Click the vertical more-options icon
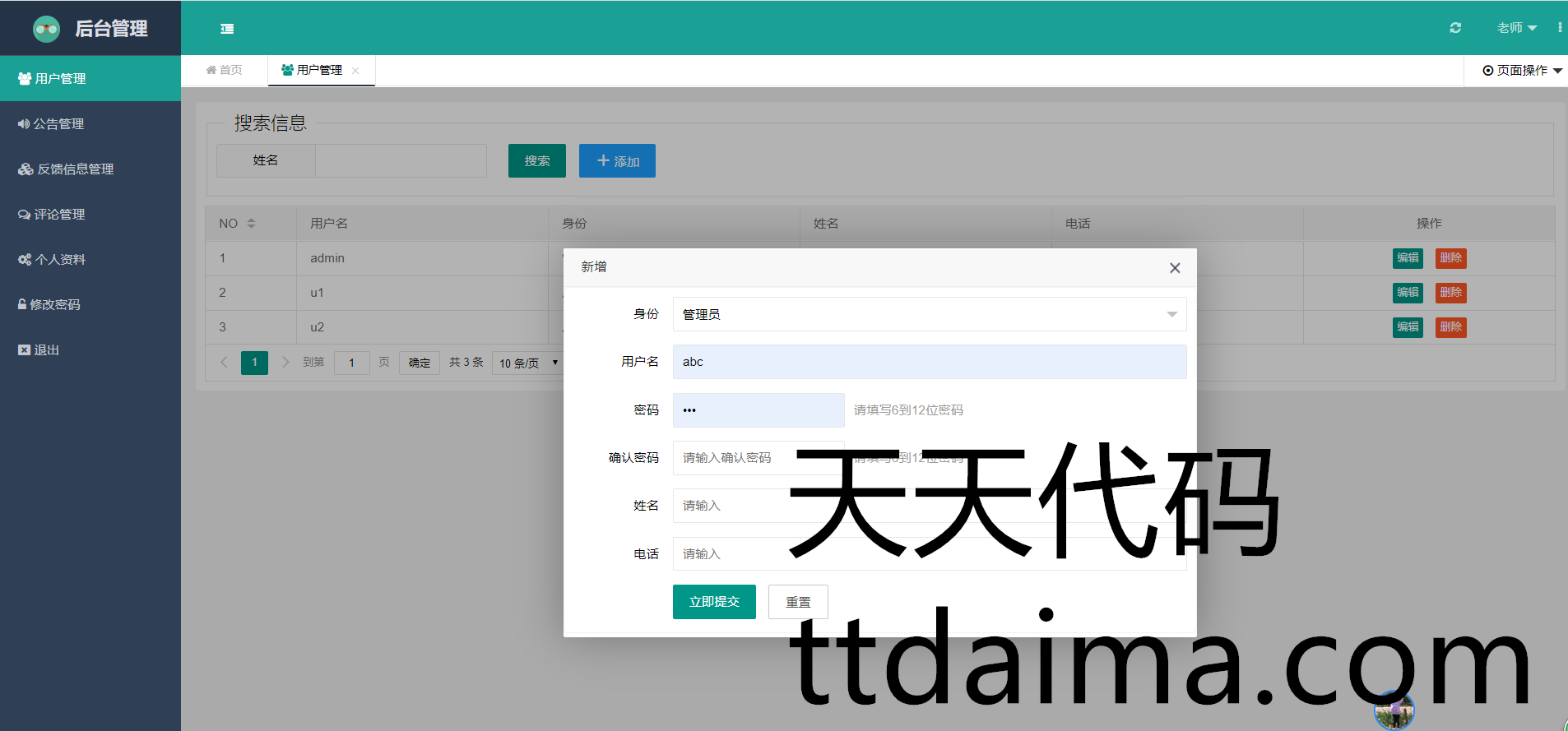This screenshot has width=1568, height=731. tap(1559, 28)
